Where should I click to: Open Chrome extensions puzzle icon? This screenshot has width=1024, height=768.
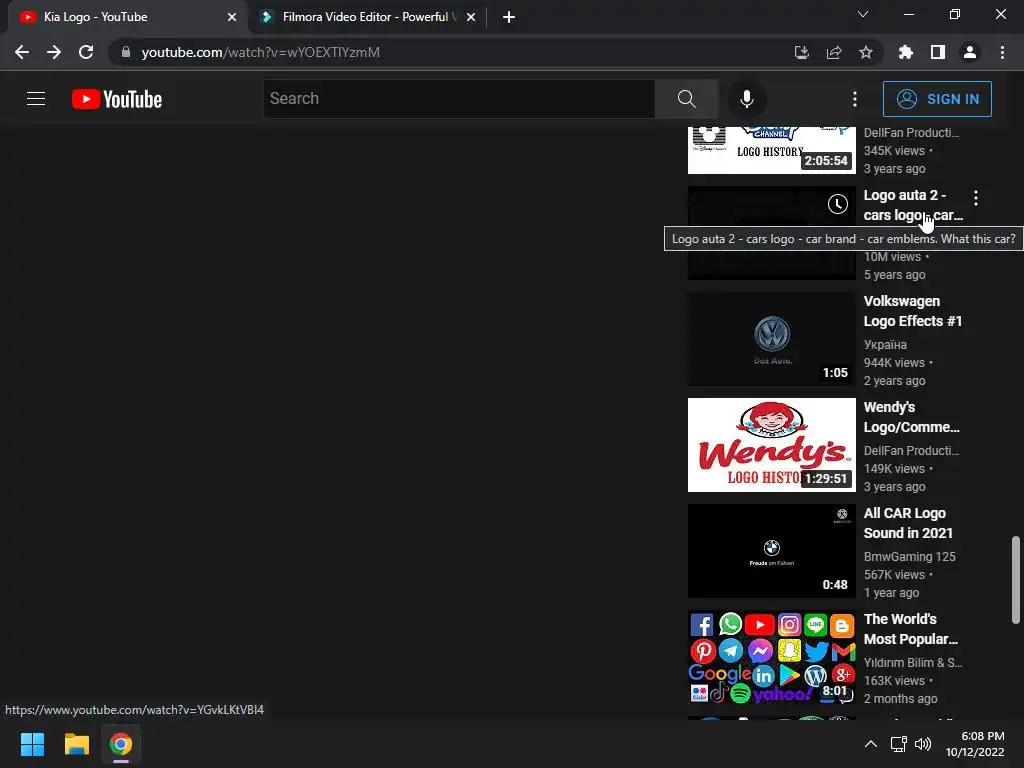tap(905, 52)
